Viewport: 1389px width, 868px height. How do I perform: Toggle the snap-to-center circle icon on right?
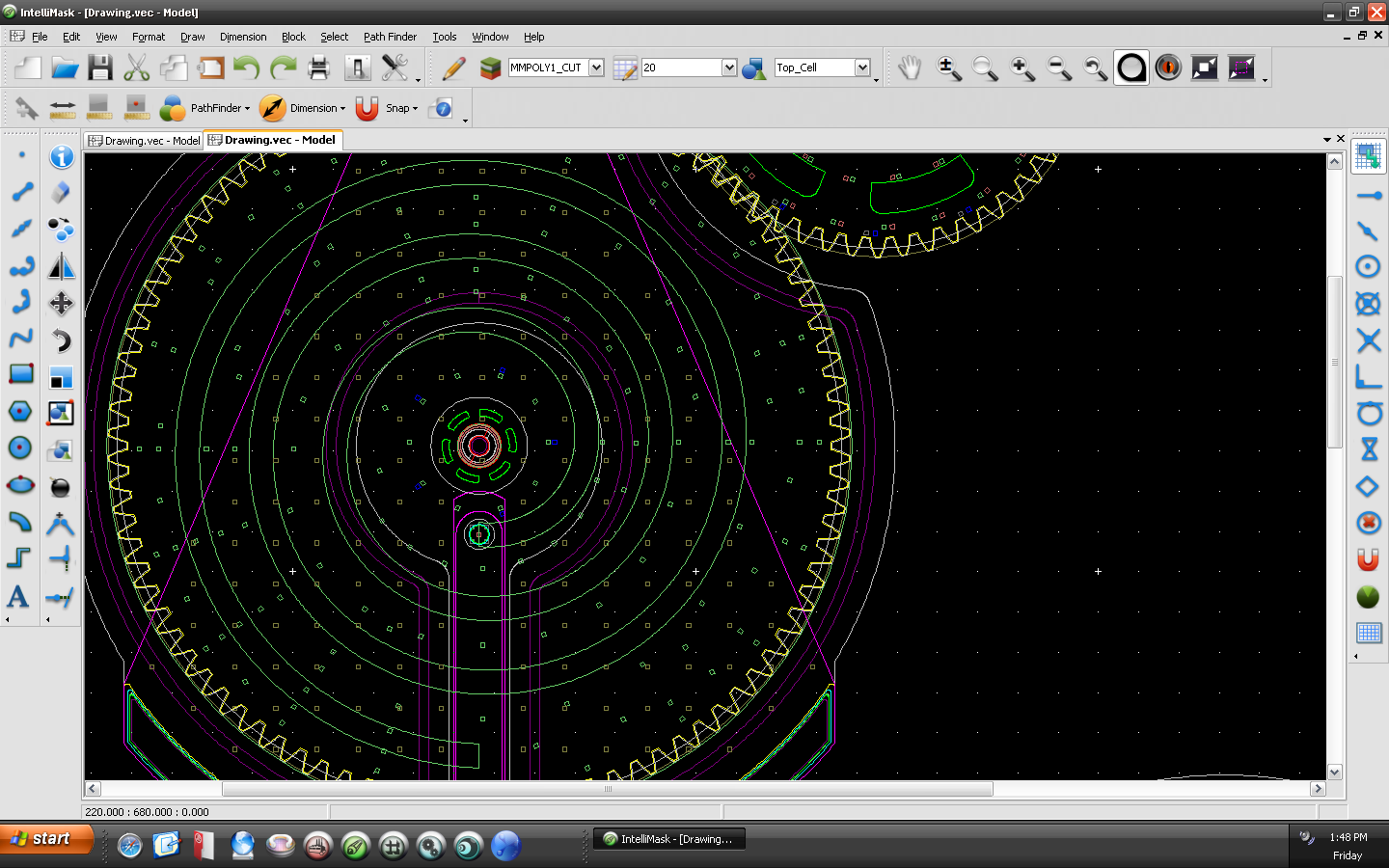(1368, 267)
